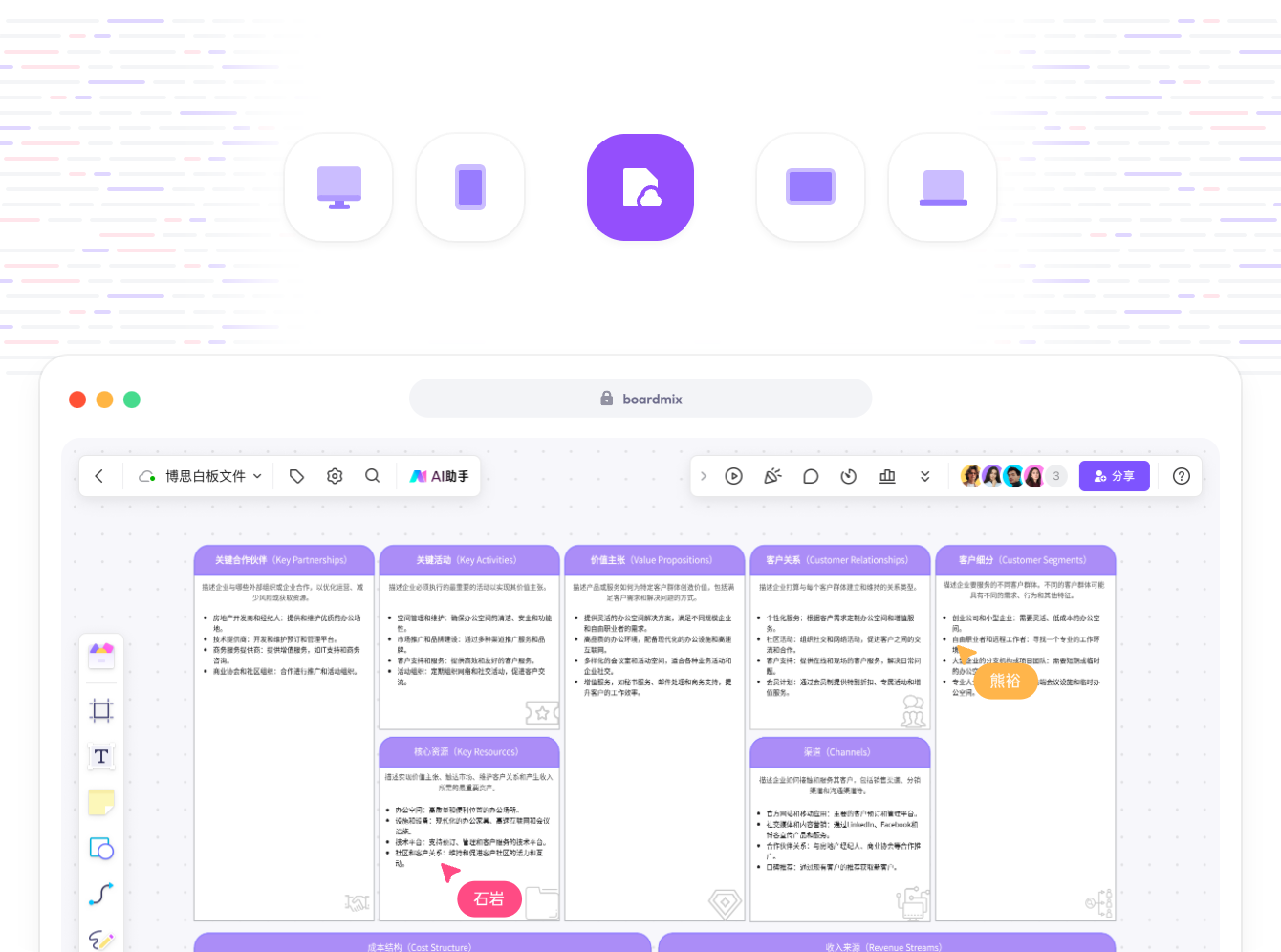Open the colorful templates library icon
This screenshot has height=952, width=1281.
coord(101,656)
